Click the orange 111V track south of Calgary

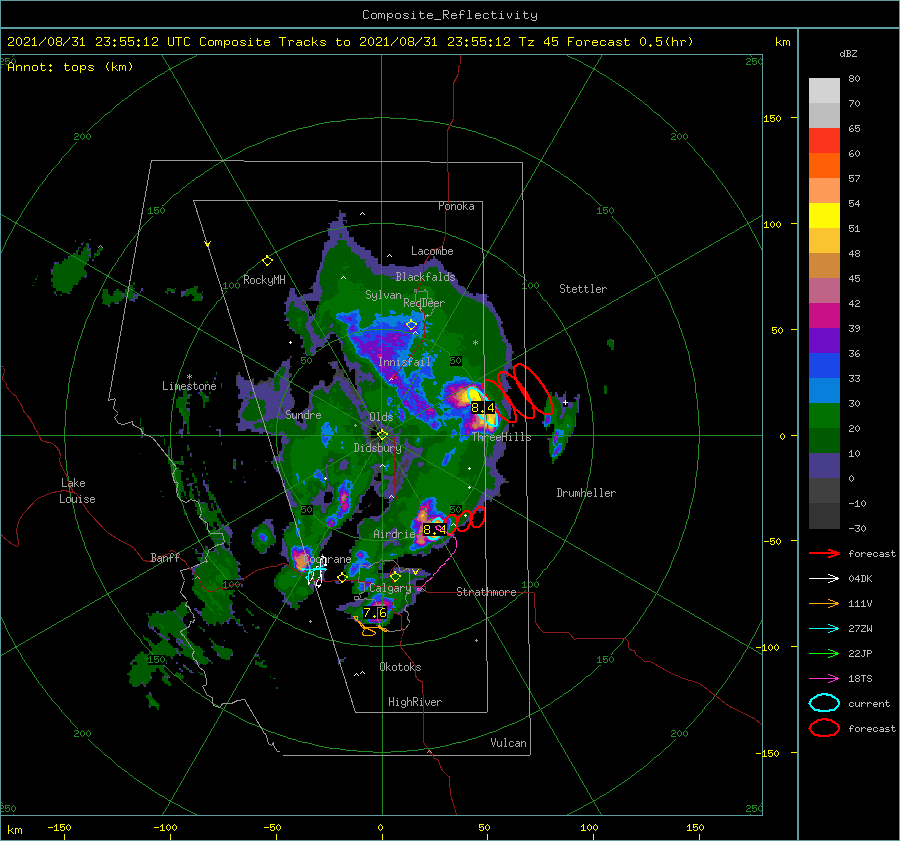(368, 627)
